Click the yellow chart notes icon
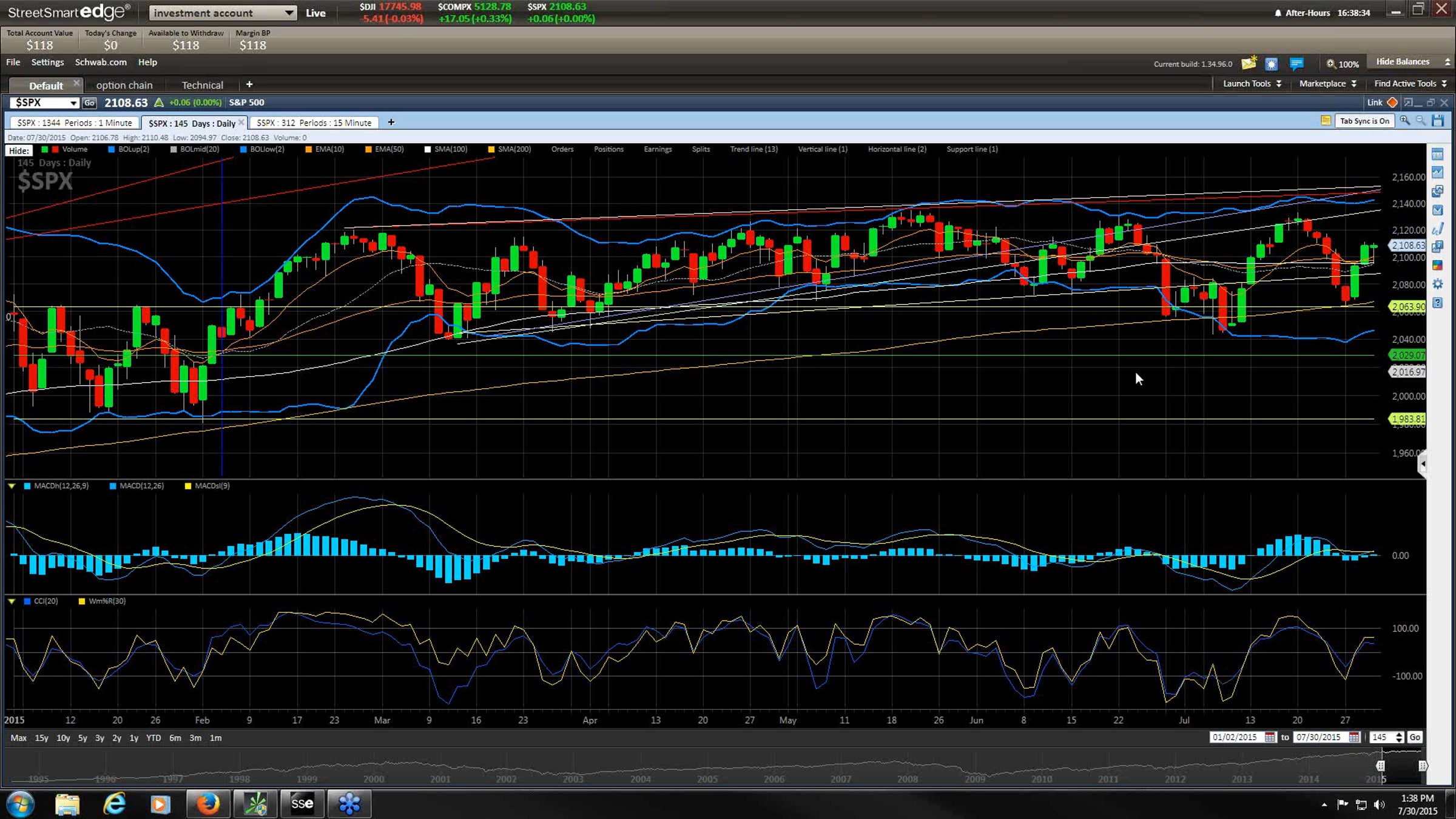 (x=1326, y=121)
